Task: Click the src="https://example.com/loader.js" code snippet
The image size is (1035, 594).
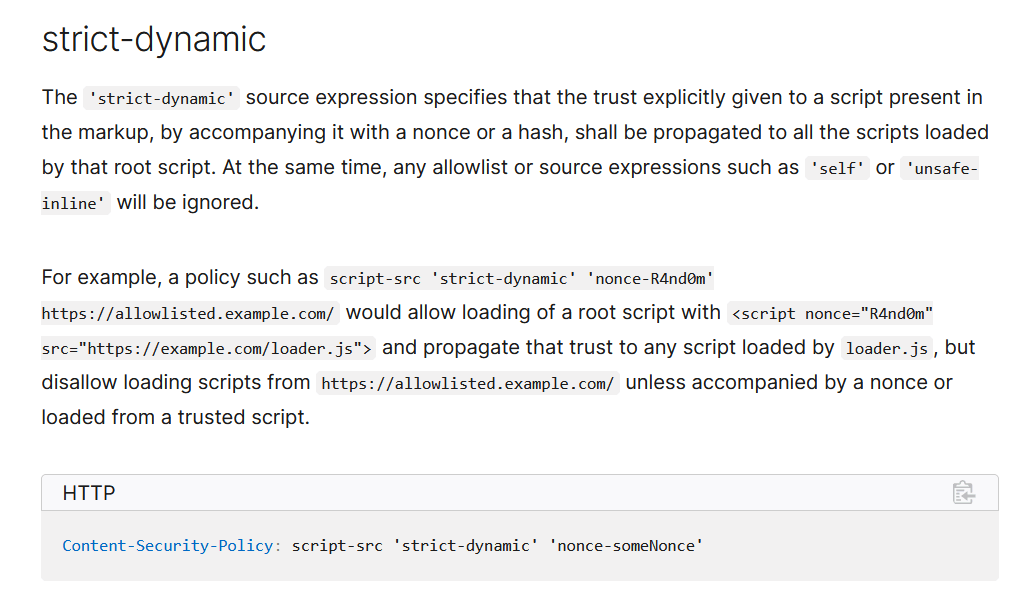Action: click(208, 348)
